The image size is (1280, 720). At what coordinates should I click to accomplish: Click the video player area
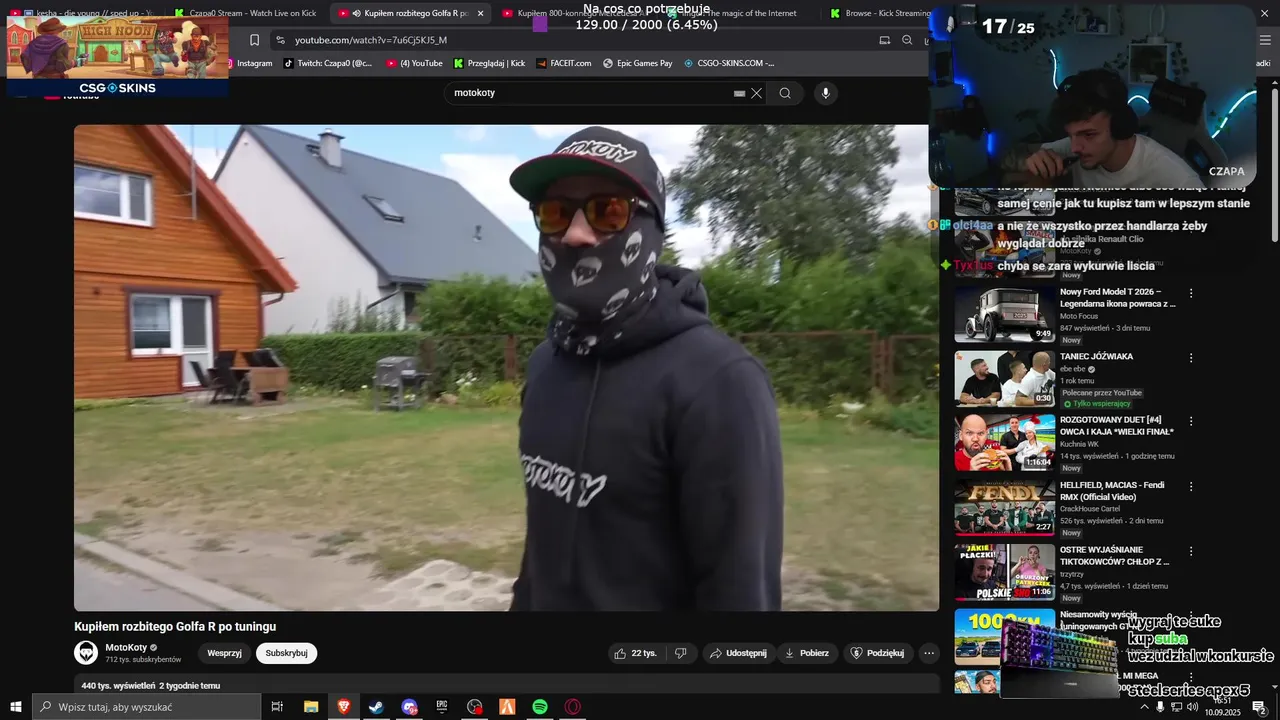[x=506, y=368]
